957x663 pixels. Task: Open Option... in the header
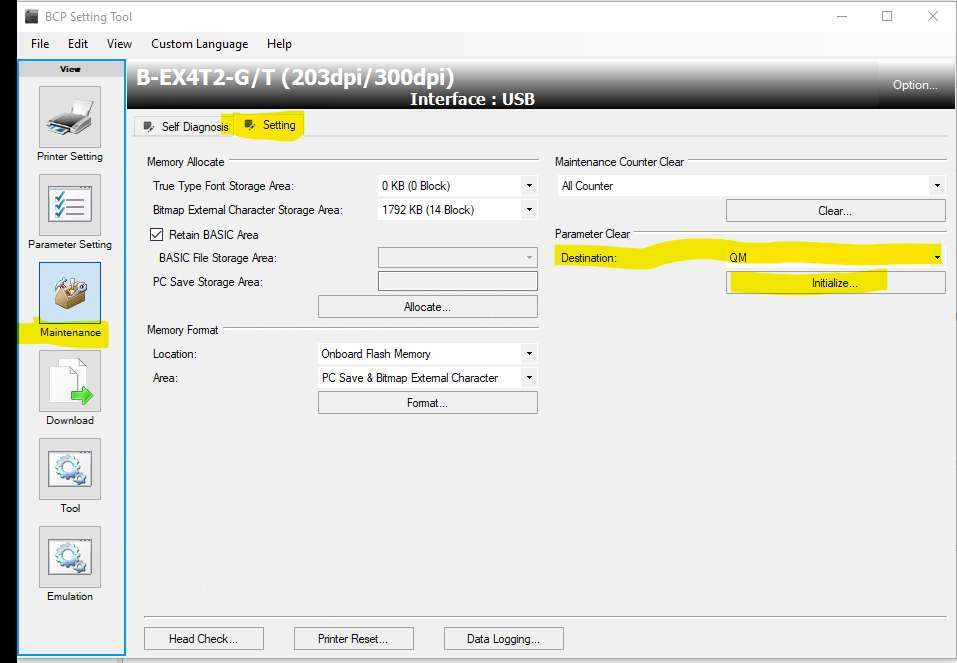915,85
